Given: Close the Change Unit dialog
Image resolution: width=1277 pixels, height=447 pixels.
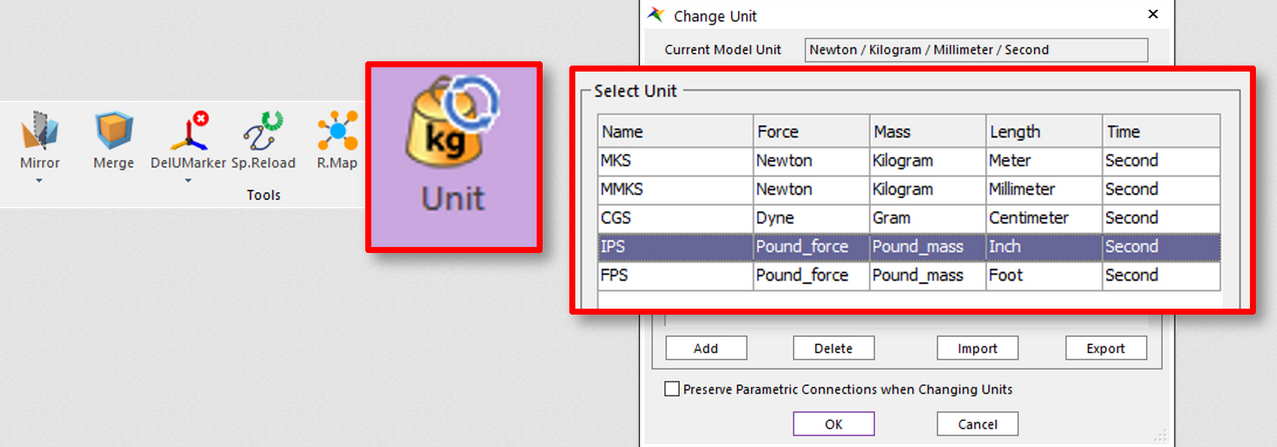Looking at the screenshot, I should click(x=1153, y=14).
